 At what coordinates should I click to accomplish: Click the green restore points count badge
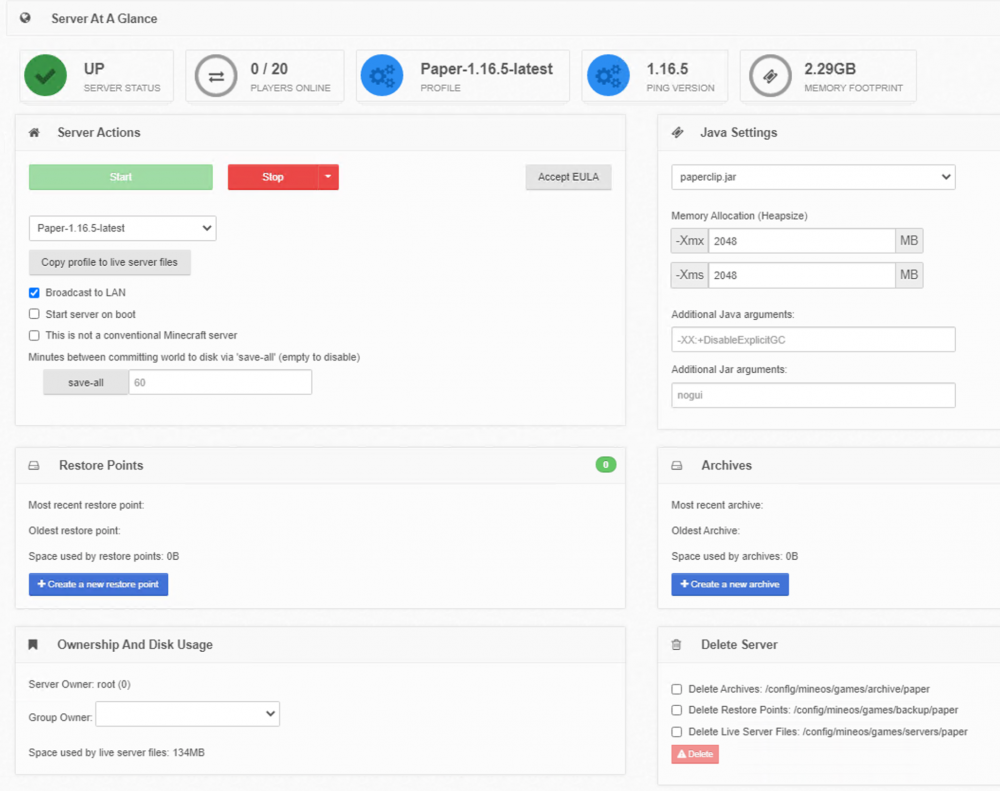pyautogui.click(x=606, y=464)
